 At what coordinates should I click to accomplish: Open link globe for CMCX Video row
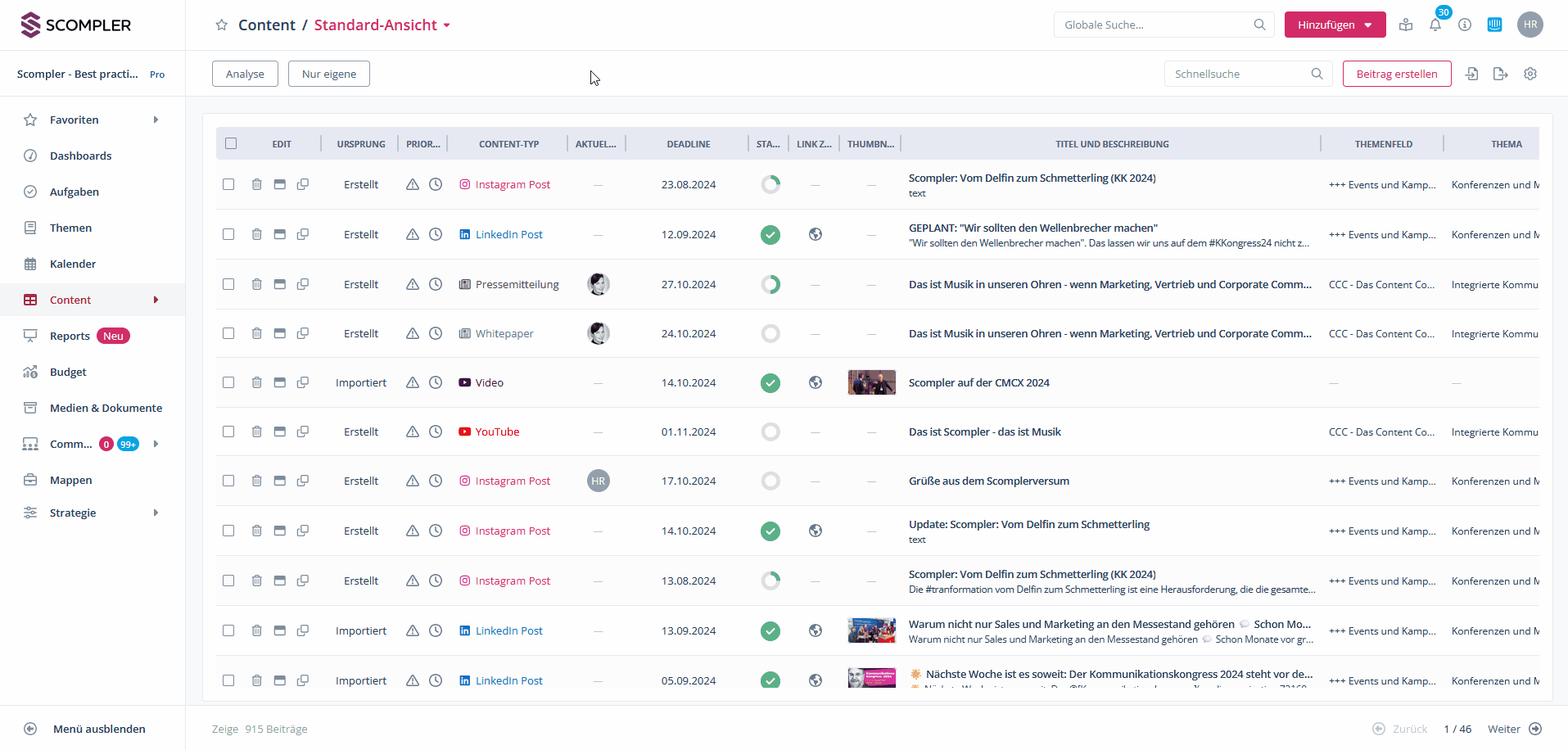(815, 382)
